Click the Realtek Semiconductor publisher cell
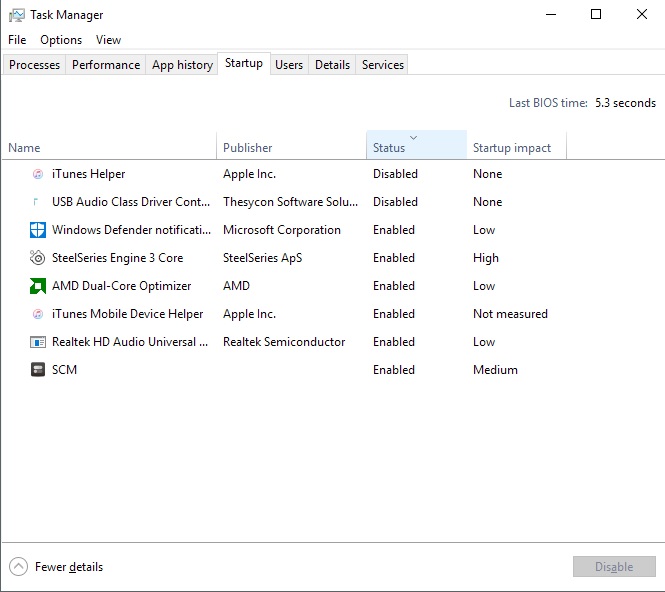 click(284, 342)
